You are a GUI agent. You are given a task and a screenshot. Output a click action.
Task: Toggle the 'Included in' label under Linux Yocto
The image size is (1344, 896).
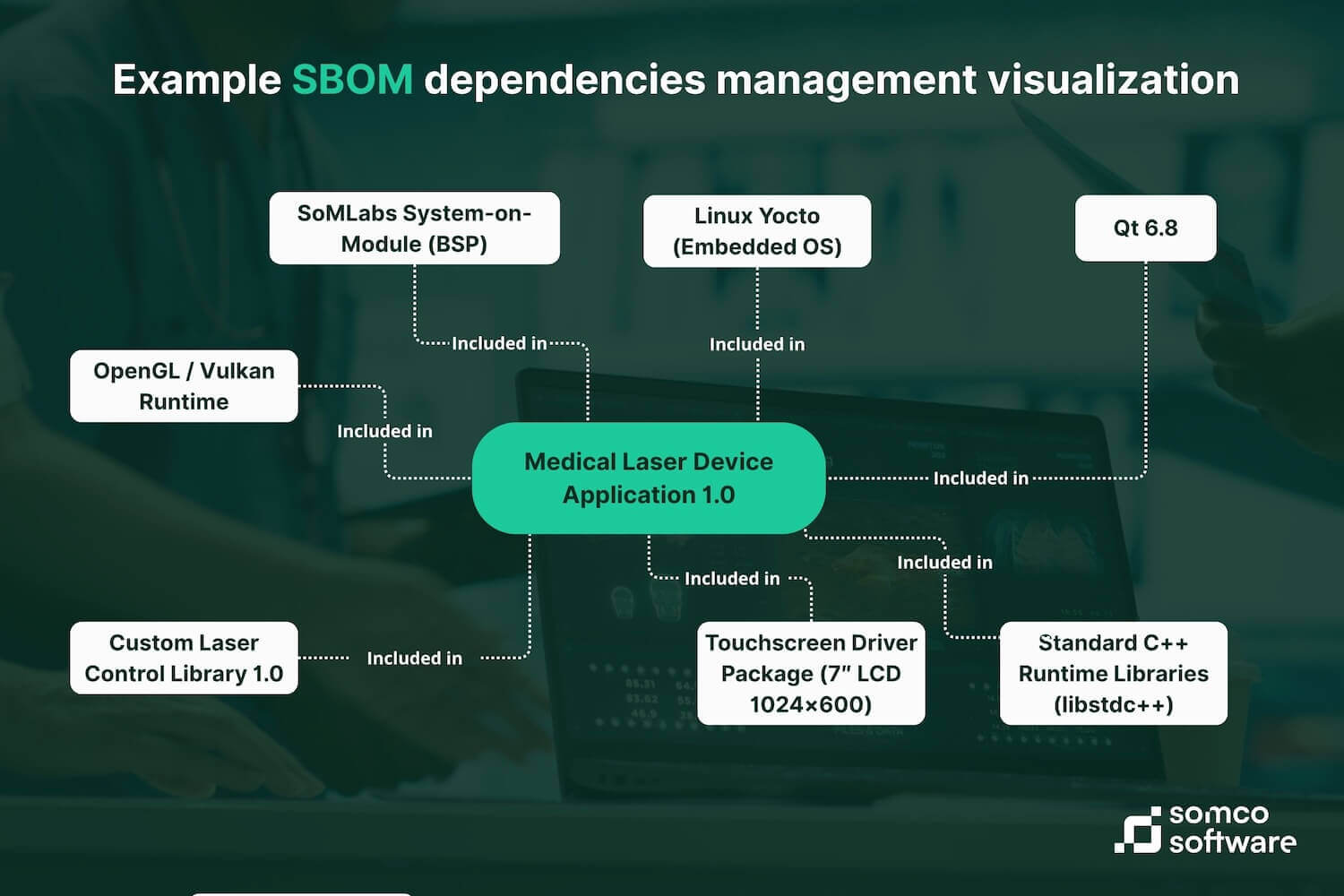click(755, 344)
